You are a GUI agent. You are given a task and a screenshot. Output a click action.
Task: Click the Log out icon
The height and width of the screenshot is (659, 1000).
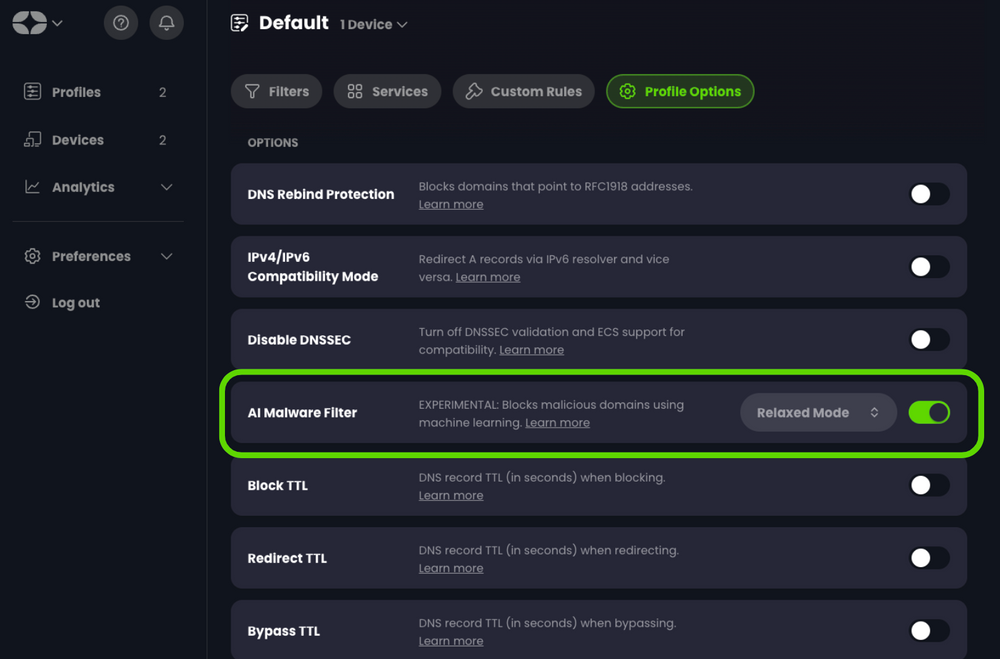pyautogui.click(x=31, y=302)
